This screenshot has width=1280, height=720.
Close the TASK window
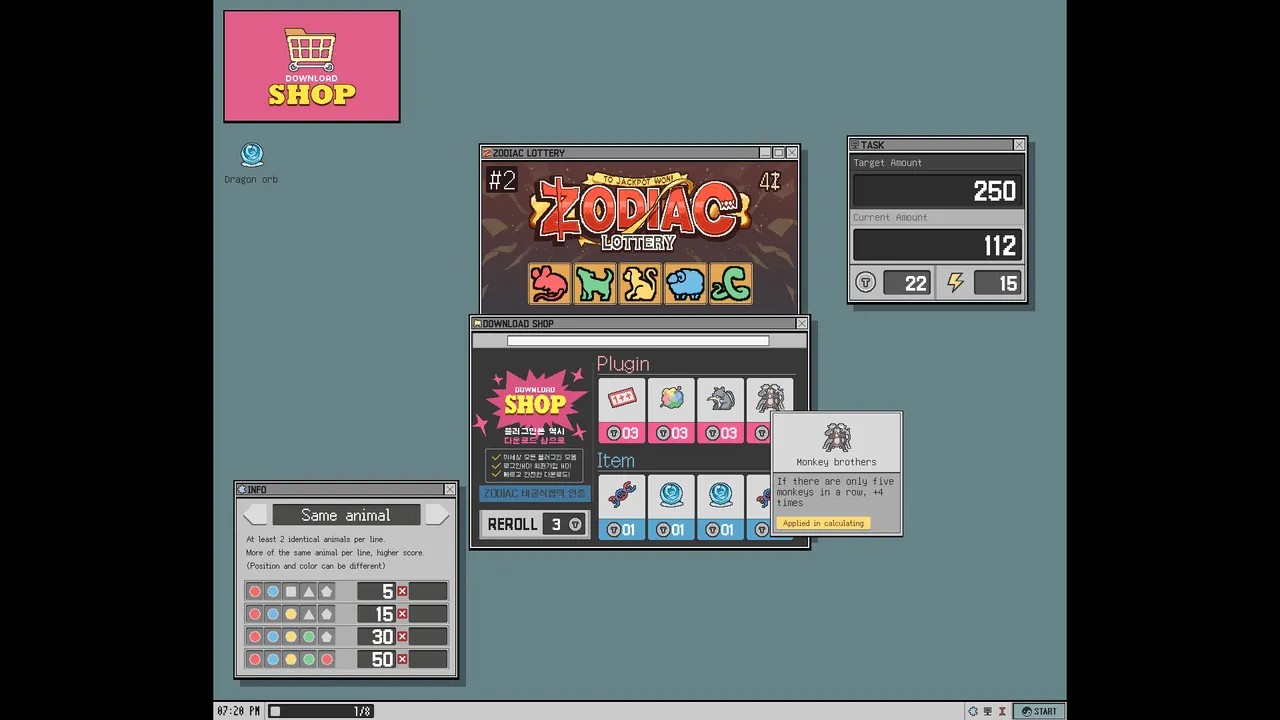pyautogui.click(x=1019, y=145)
